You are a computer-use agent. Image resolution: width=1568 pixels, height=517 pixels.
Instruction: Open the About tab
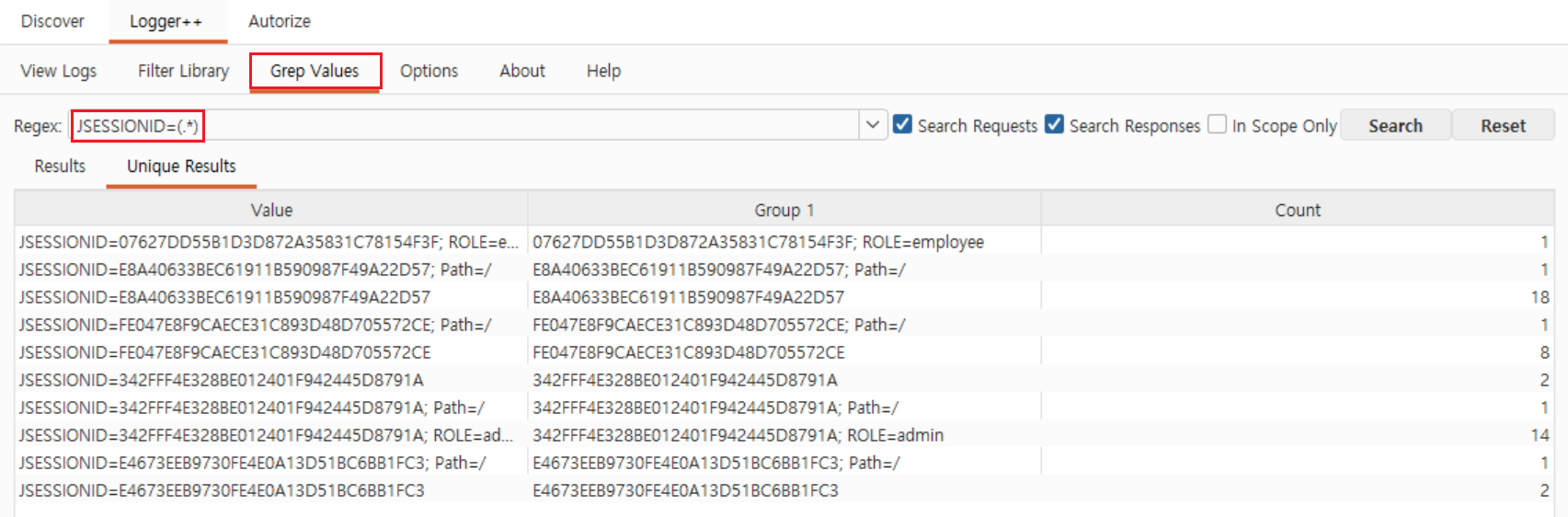pyautogui.click(x=522, y=71)
